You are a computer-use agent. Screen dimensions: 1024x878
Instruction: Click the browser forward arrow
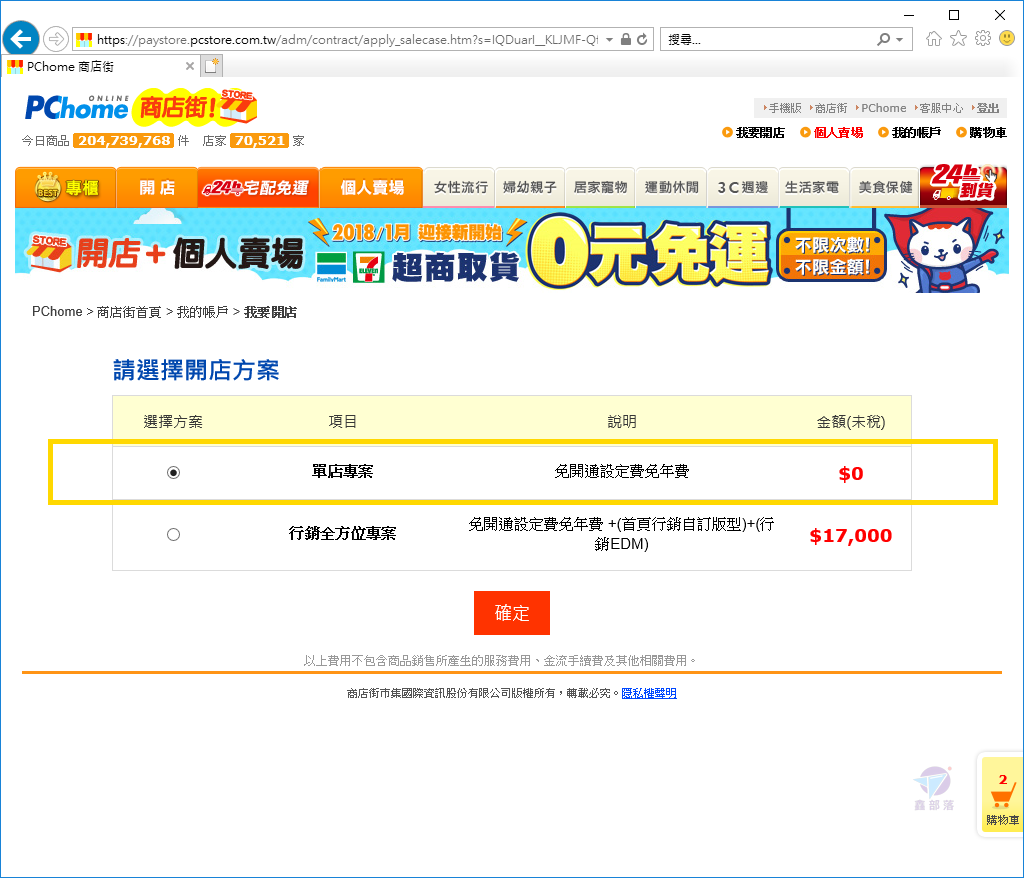point(56,39)
